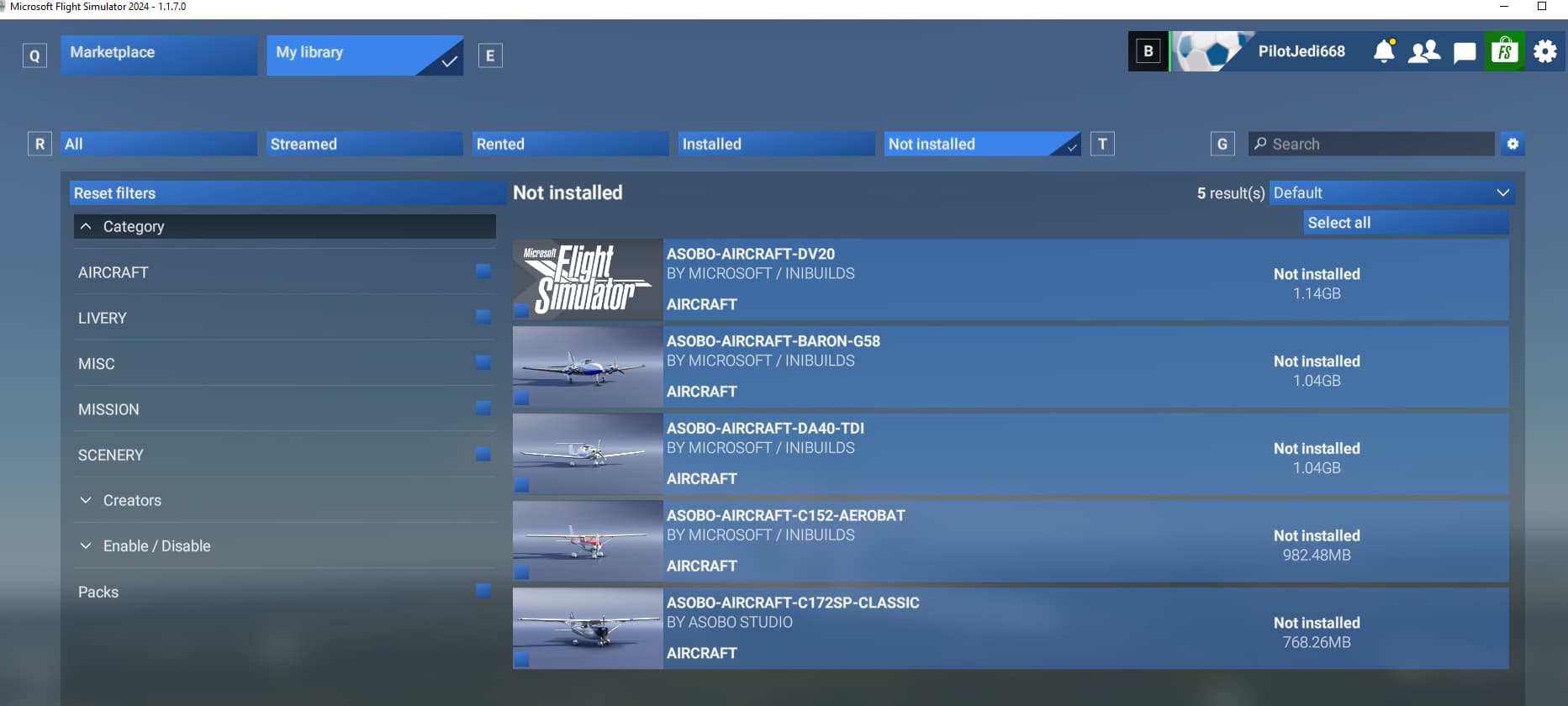Image resolution: width=1568 pixels, height=706 pixels.
Task: Open the DA40-TDI aircraft thumbnail
Action: (588, 454)
